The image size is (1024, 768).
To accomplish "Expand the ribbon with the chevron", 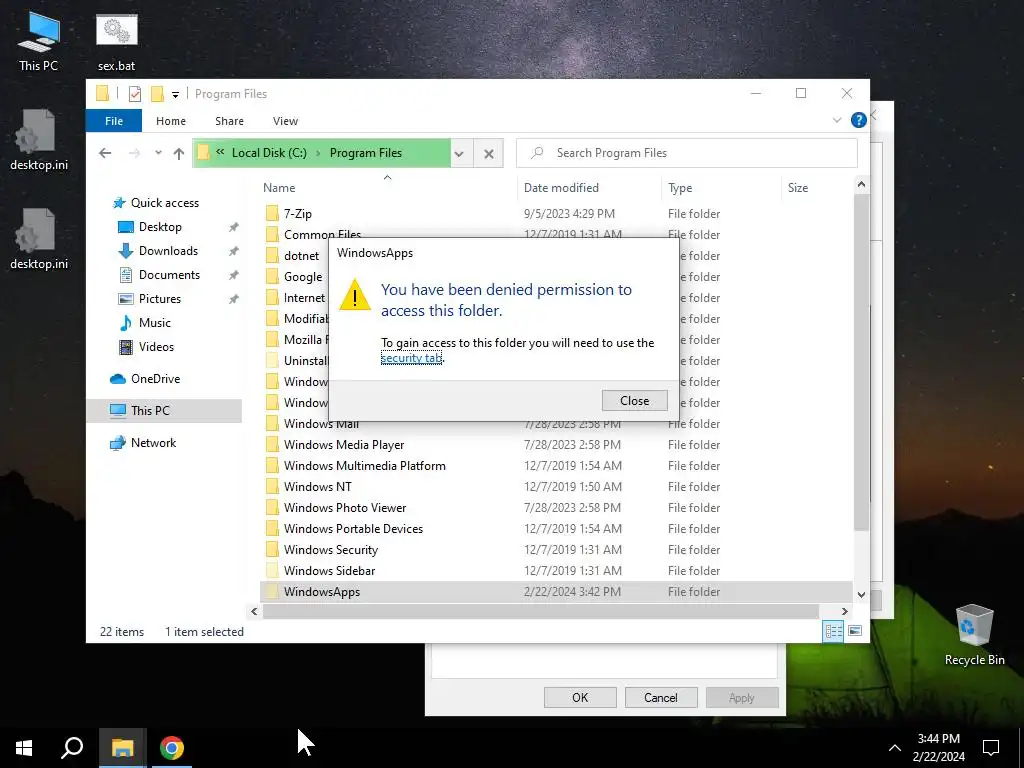I will click(x=837, y=120).
